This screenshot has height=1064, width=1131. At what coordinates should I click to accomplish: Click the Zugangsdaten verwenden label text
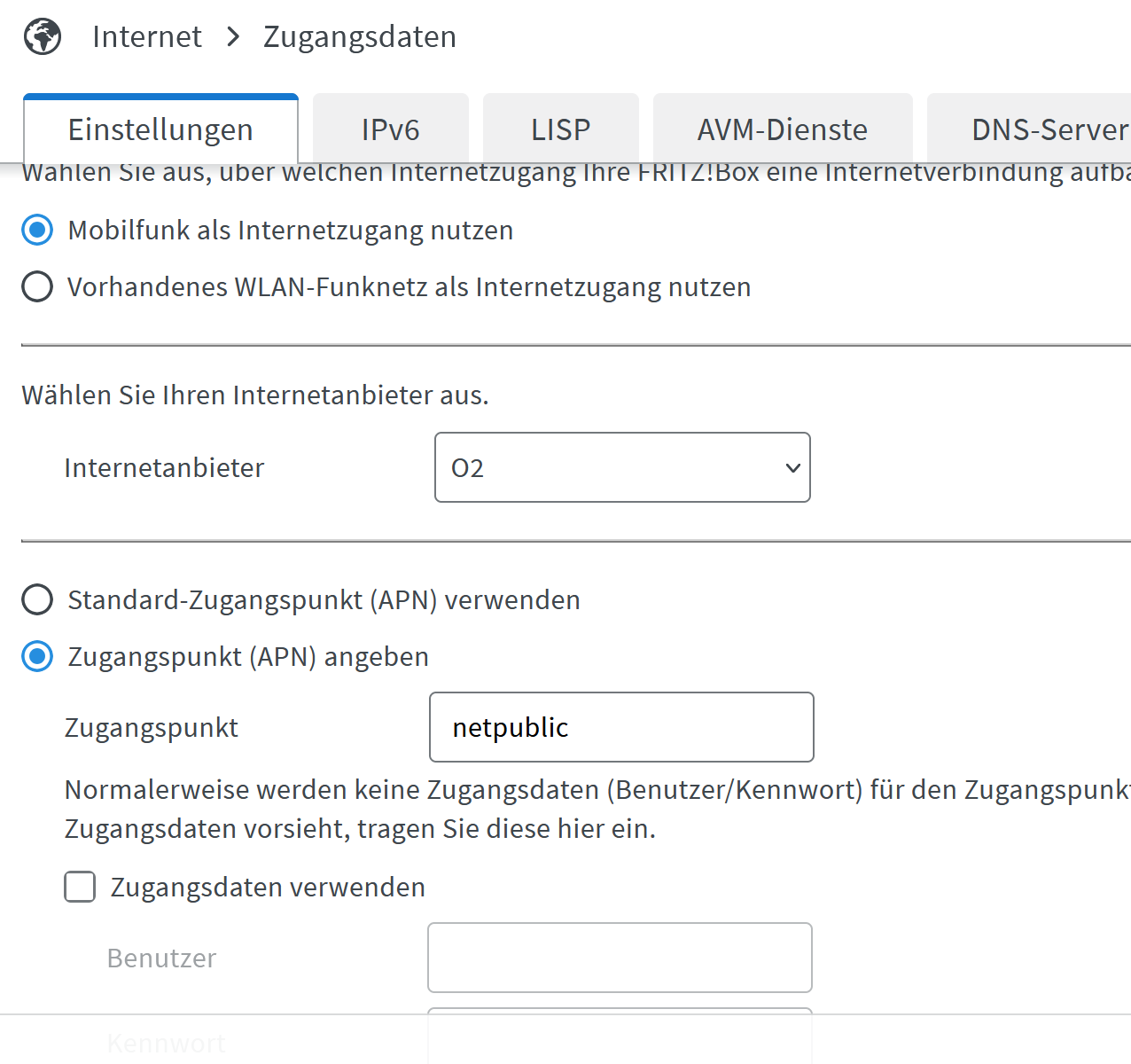click(268, 888)
